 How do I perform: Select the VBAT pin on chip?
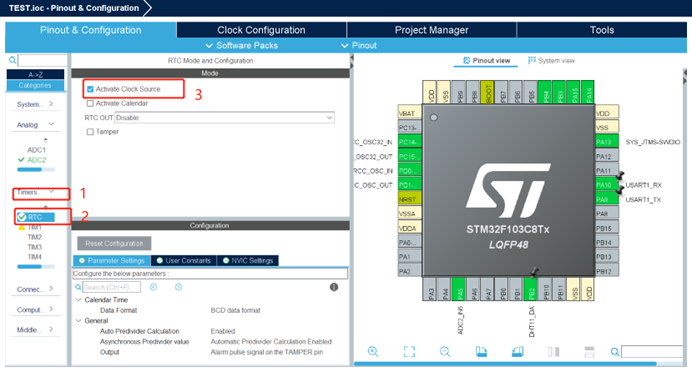point(410,113)
